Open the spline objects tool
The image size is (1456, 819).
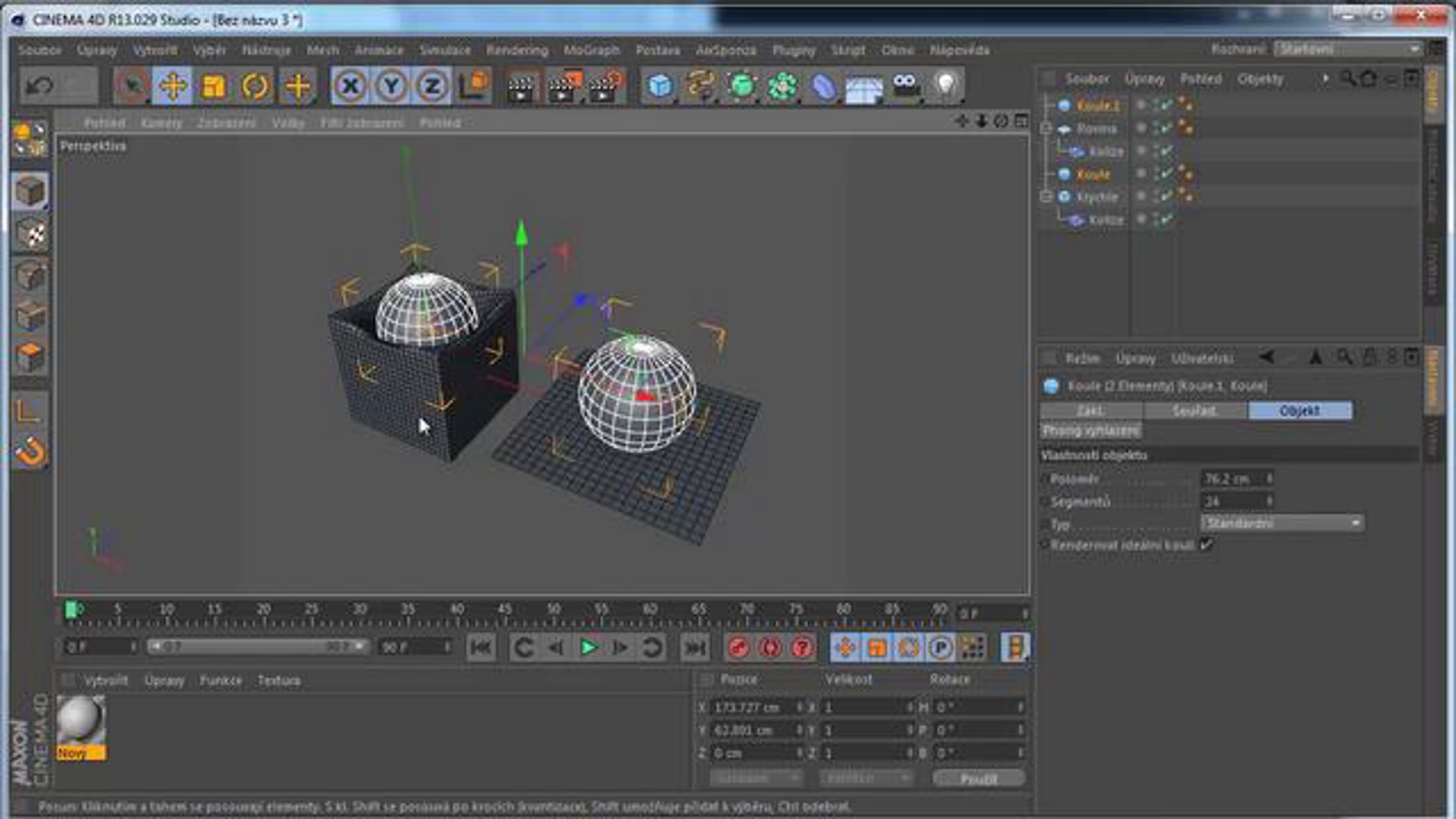pyautogui.click(x=701, y=86)
